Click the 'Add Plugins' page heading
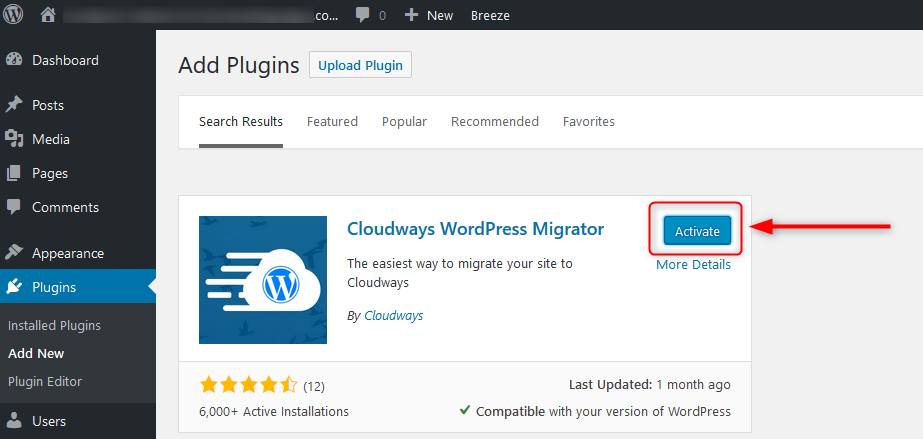Screen dimensions: 923x439 click(239, 65)
